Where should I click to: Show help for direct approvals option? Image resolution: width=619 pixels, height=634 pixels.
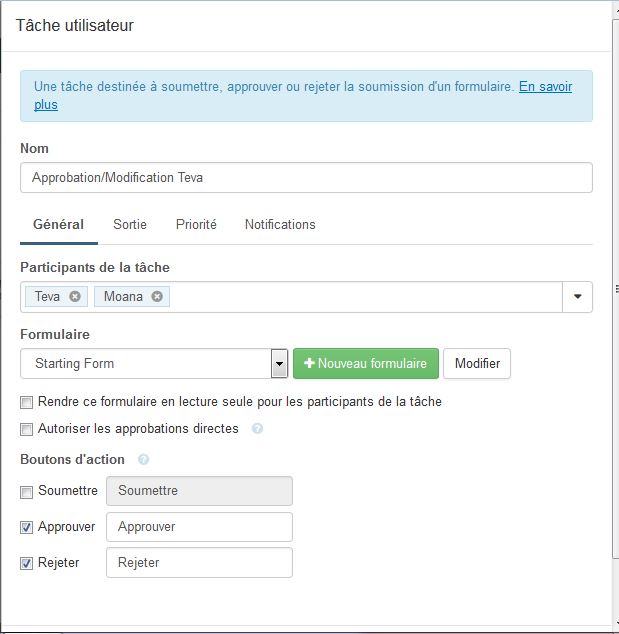pos(258,429)
